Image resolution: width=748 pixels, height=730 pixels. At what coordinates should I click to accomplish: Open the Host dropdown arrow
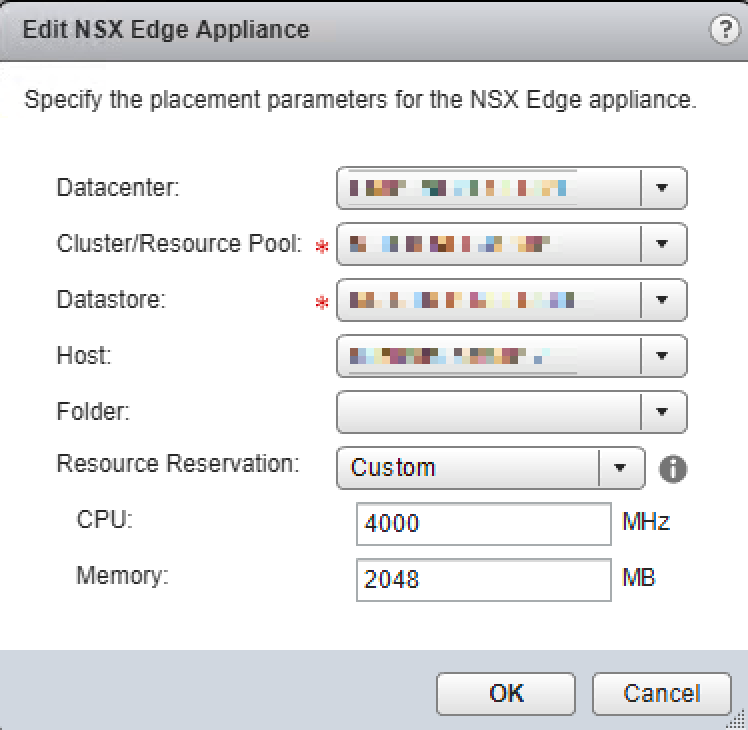[663, 355]
